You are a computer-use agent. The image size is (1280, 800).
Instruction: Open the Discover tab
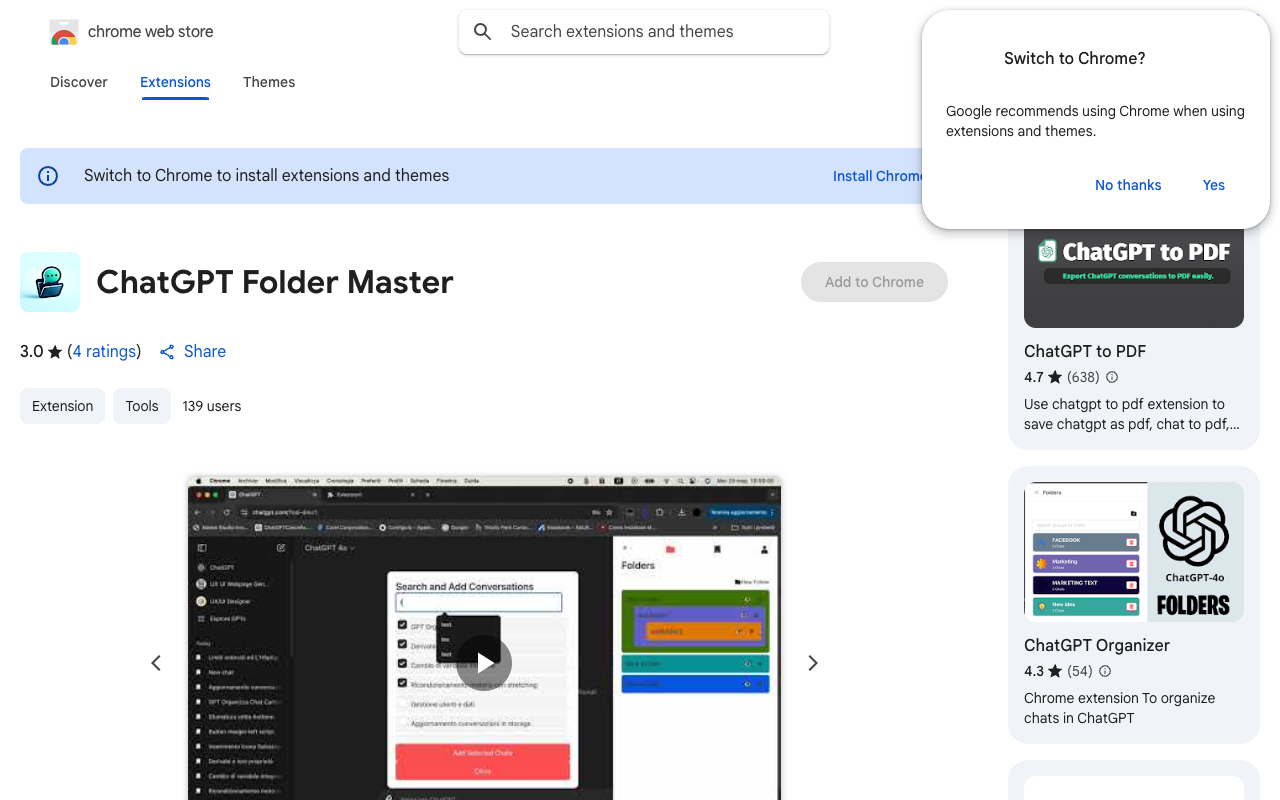point(79,82)
